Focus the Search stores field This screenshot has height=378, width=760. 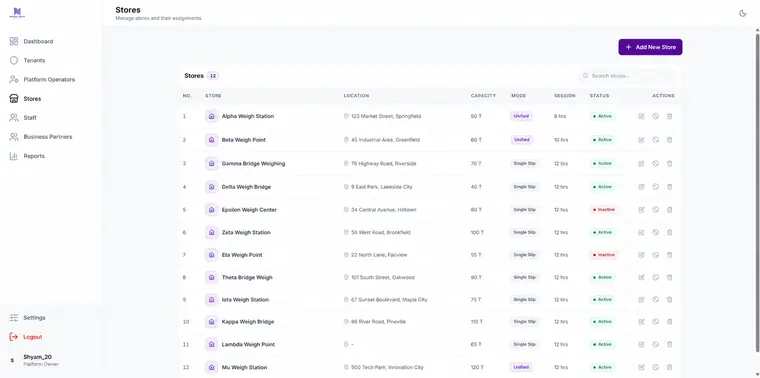click(x=627, y=76)
